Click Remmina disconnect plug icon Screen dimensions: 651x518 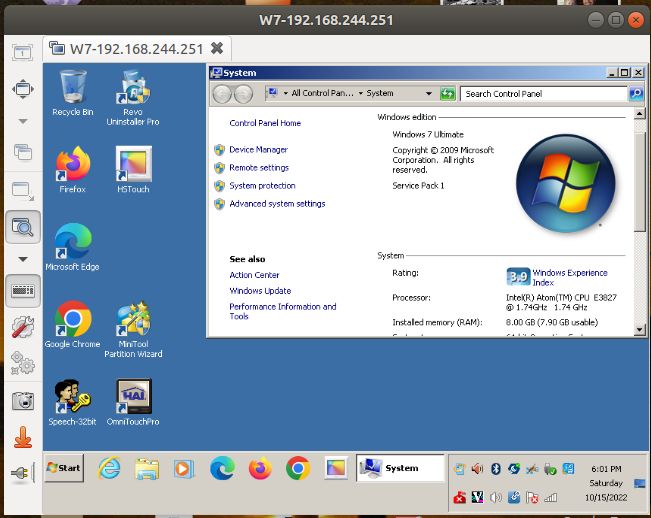click(x=21, y=472)
